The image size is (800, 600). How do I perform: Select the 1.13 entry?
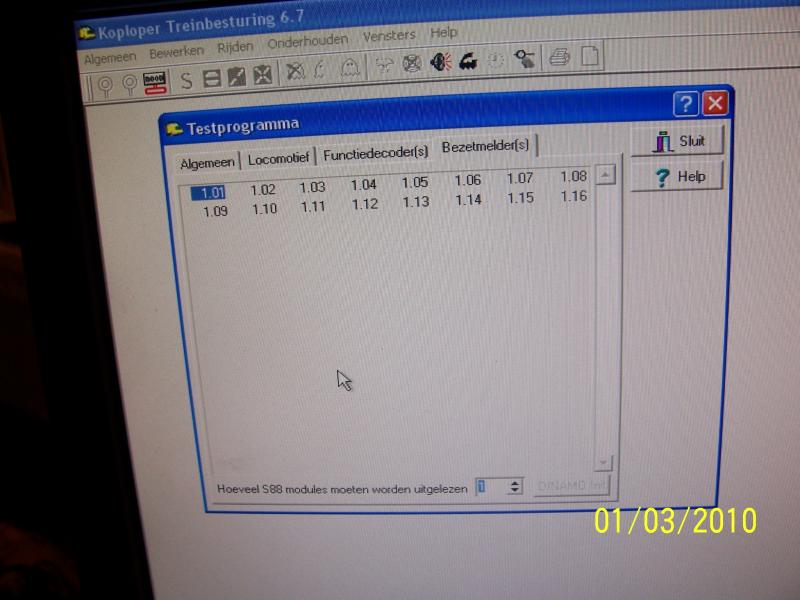tap(416, 202)
